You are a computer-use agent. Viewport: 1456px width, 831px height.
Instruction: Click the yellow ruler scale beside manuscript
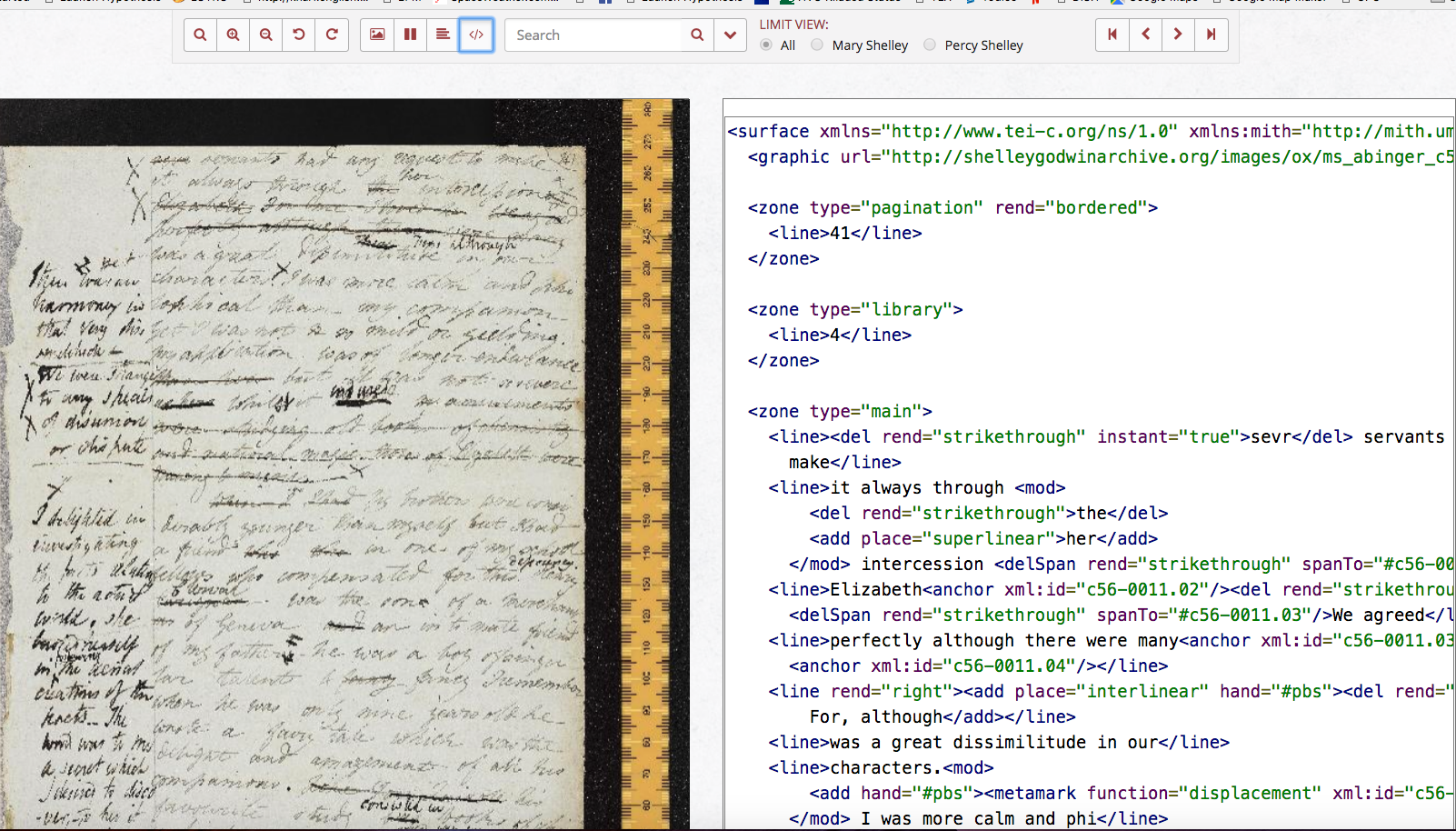click(647, 464)
